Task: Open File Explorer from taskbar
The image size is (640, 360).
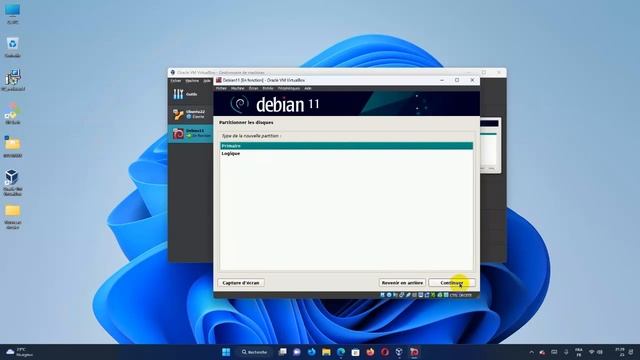Action: [x=326, y=352]
